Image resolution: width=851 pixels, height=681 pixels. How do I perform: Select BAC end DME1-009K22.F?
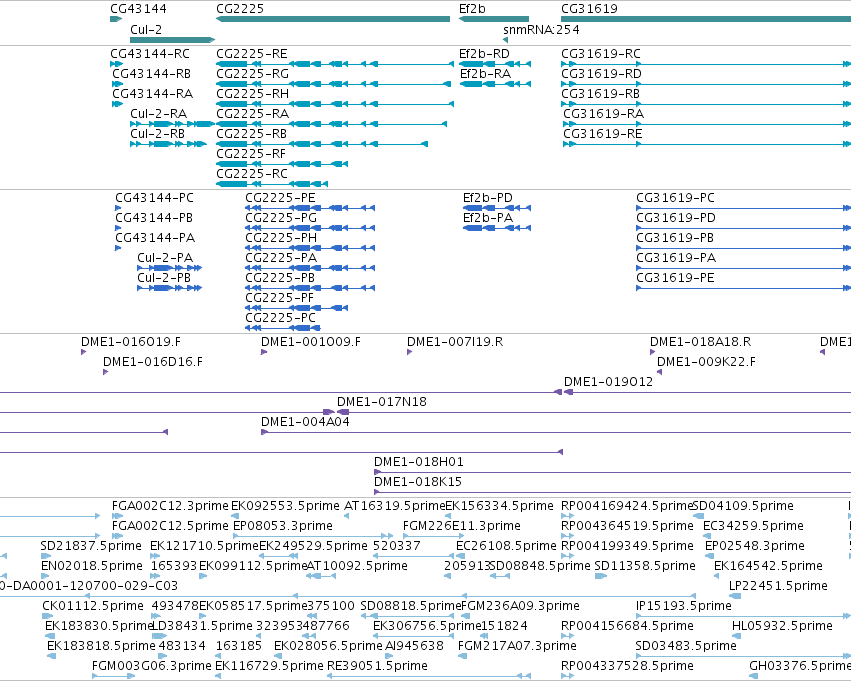pyautogui.click(x=659, y=372)
